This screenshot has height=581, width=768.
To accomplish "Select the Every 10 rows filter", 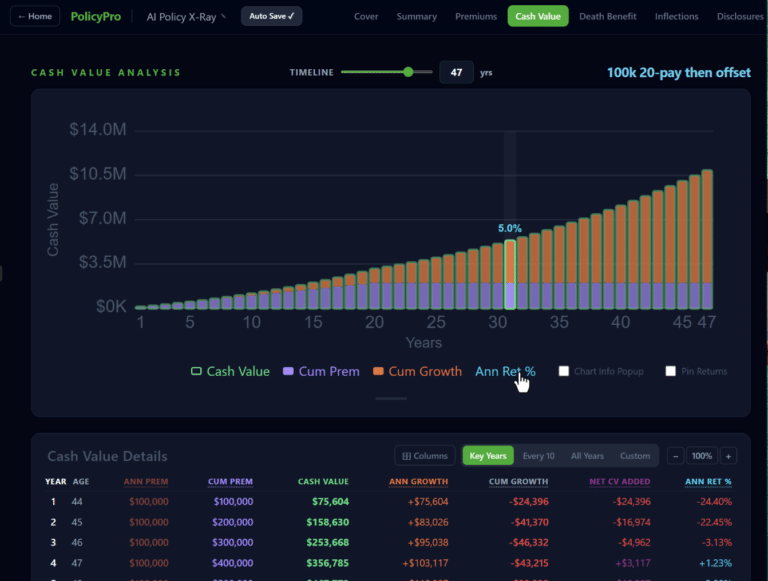I will point(538,456).
